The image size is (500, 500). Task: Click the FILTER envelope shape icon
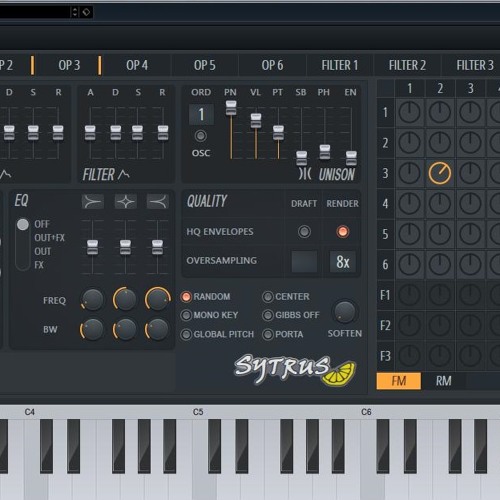[124, 174]
